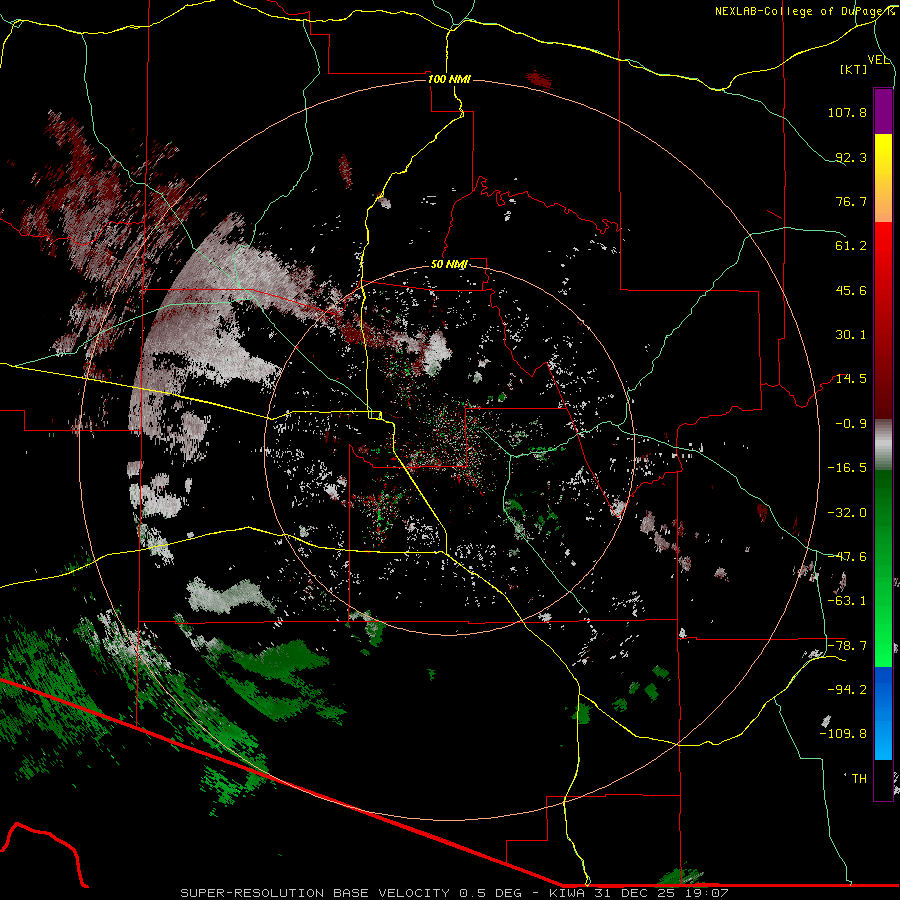Click the Super-Resolution Base Velocity caption at bottom
Viewport: 900px width, 900px height.
pos(454,893)
